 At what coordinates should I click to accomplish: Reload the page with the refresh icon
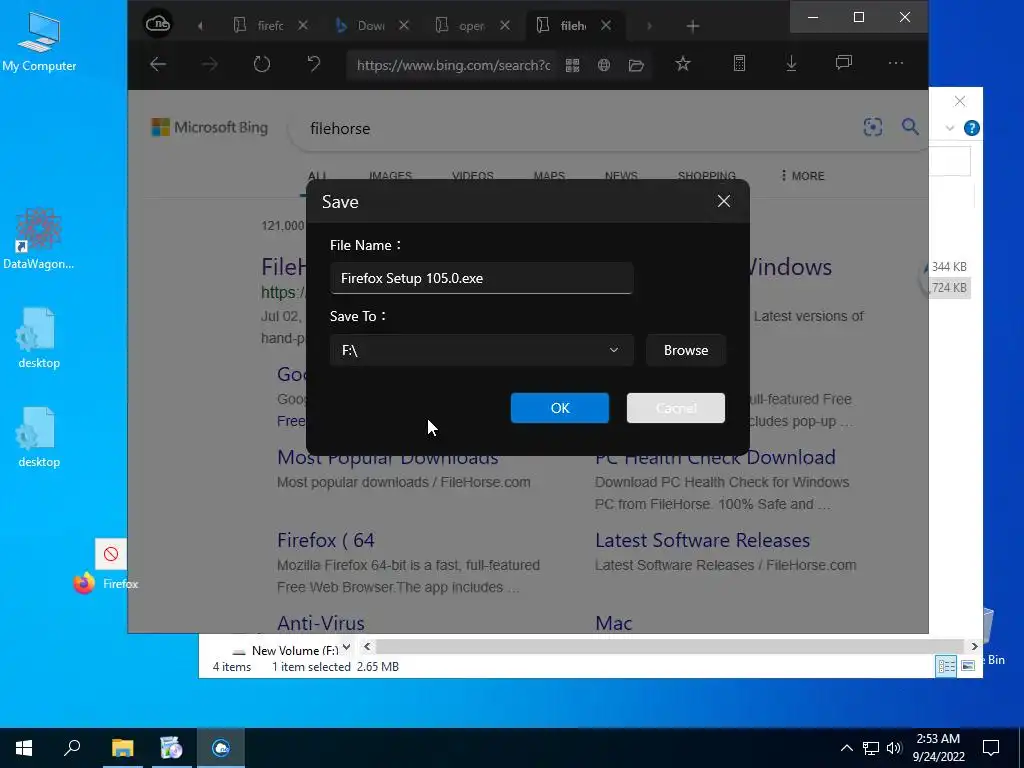[x=261, y=64]
